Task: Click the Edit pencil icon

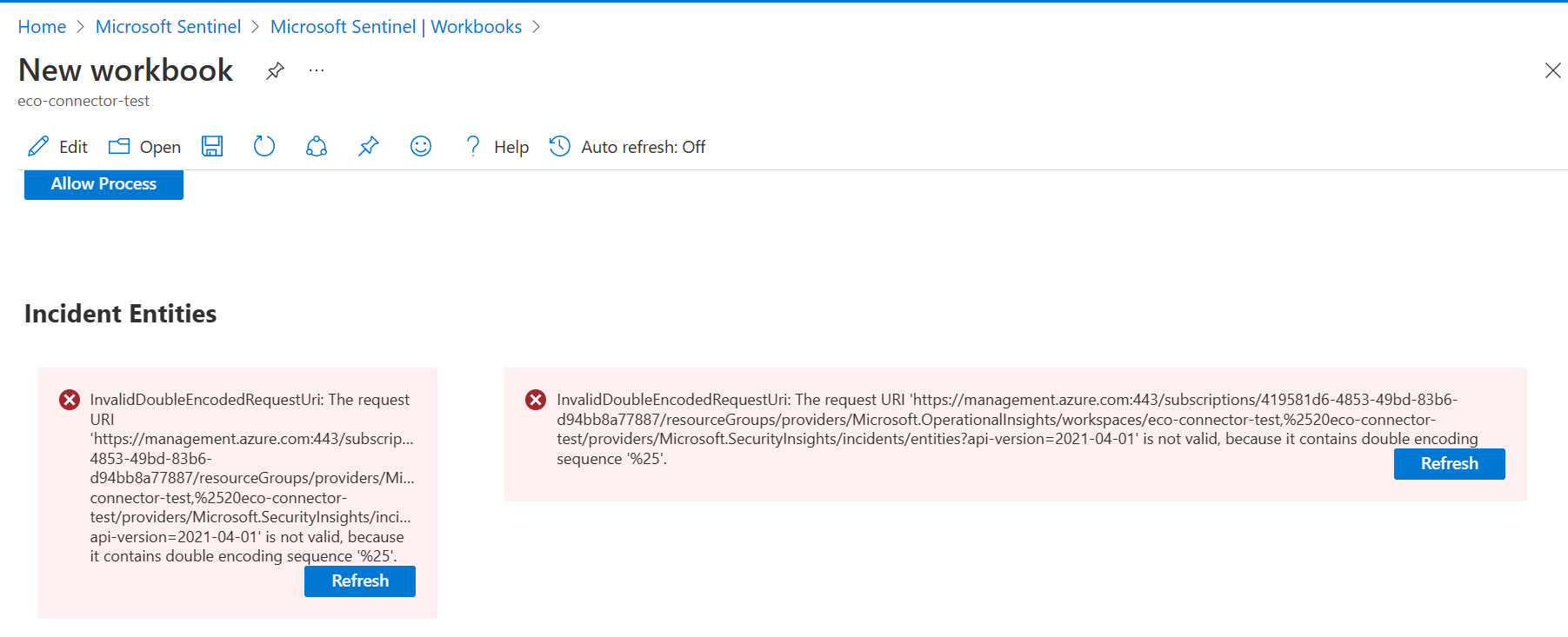Action: tap(38, 146)
